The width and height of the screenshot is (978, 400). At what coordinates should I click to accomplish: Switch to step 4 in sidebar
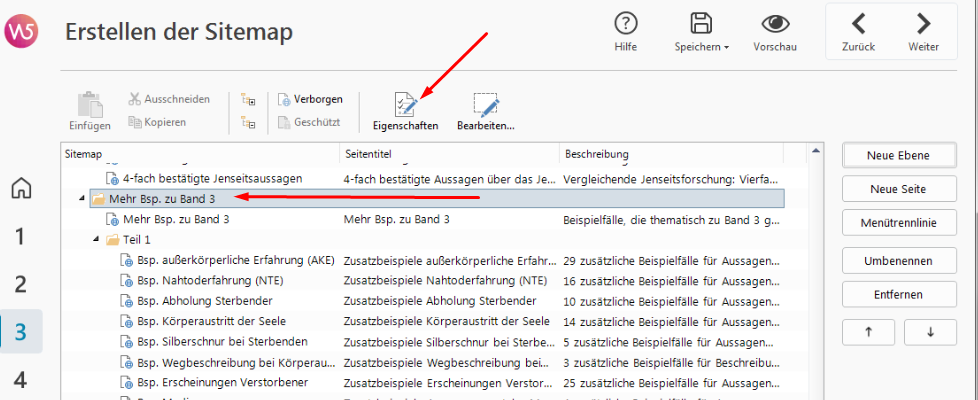point(21,380)
